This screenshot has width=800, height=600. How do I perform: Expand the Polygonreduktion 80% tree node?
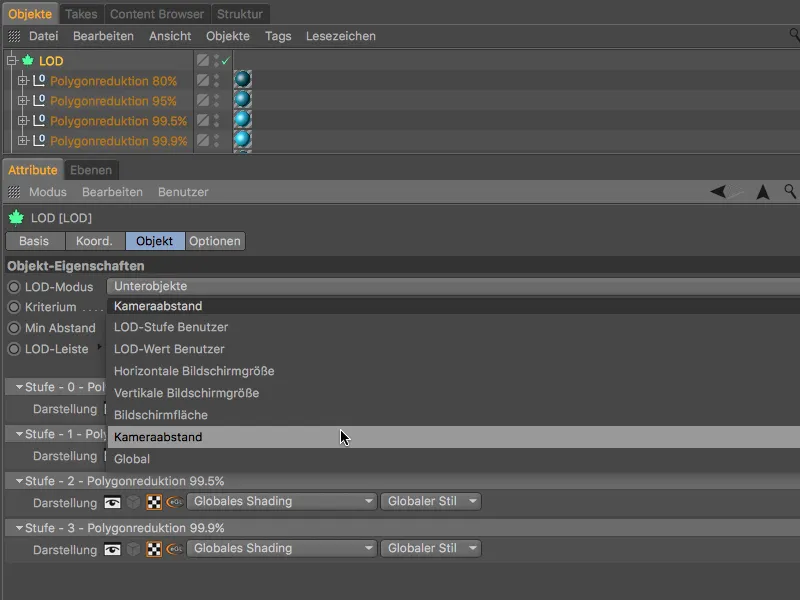22,81
